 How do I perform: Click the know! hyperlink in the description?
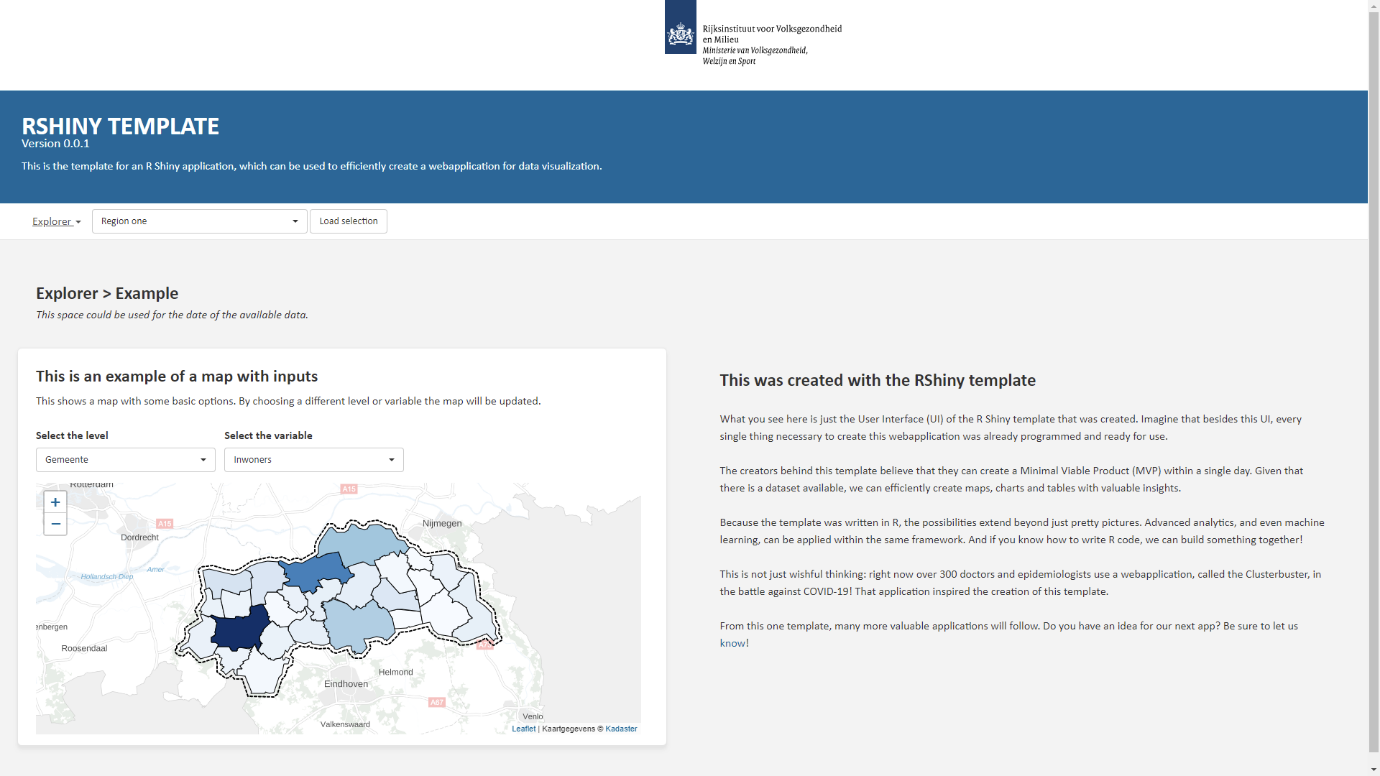(733, 642)
